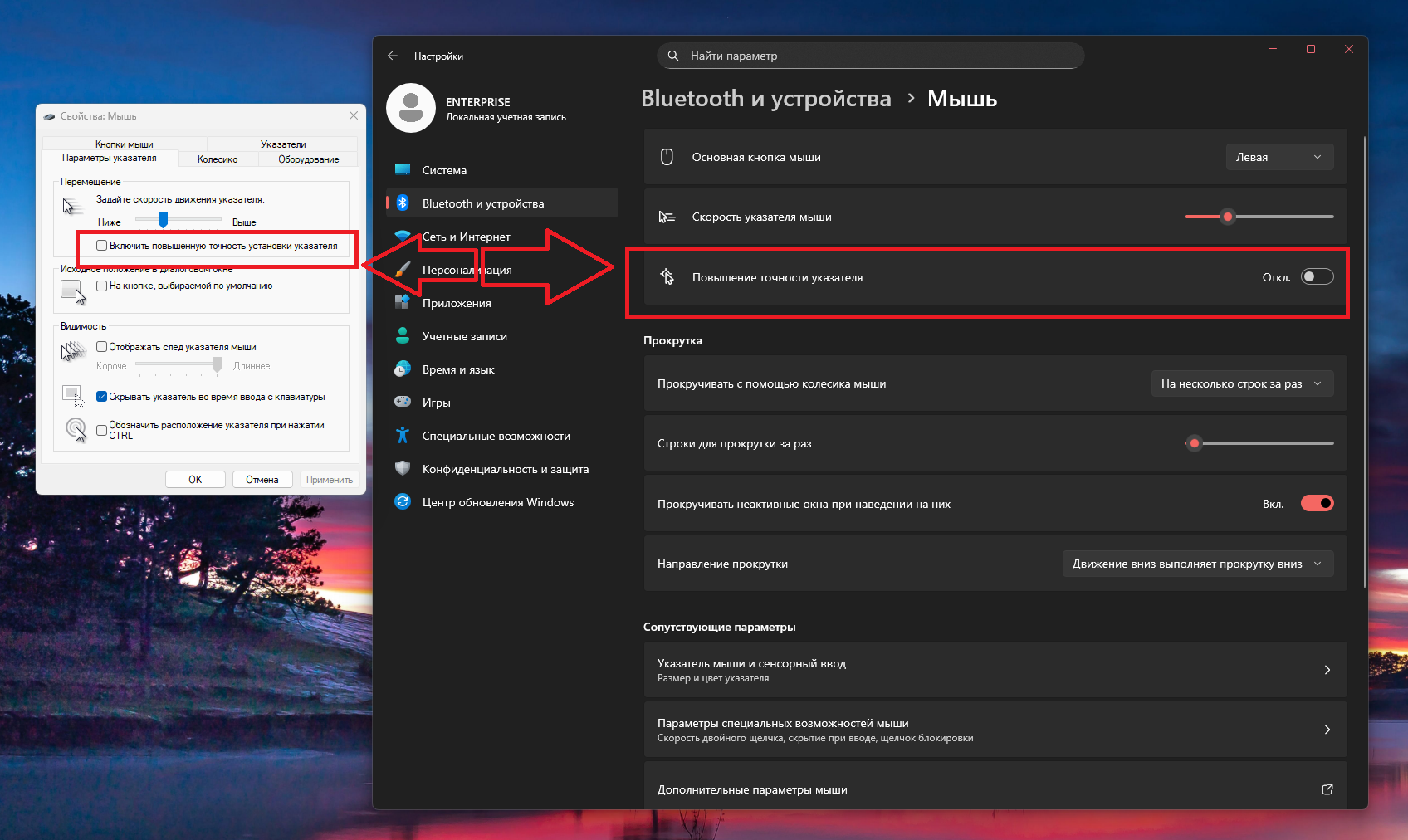Toggle Повышение точности указателя switch
The image size is (1408, 840).
tap(1317, 277)
